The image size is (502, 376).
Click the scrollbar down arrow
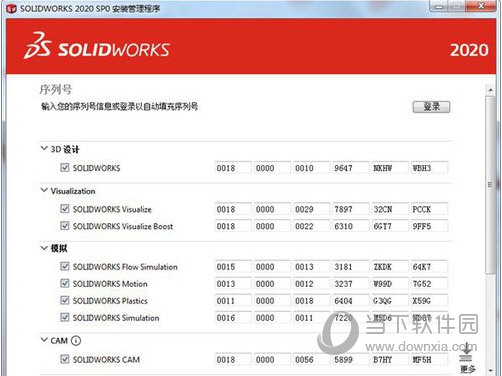coord(490,371)
